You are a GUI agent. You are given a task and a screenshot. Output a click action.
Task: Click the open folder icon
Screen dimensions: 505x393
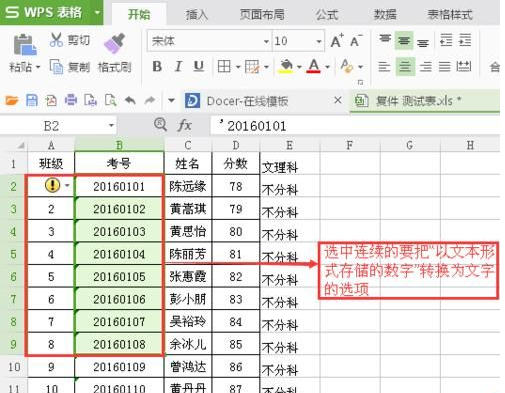[x=12, y=100]
